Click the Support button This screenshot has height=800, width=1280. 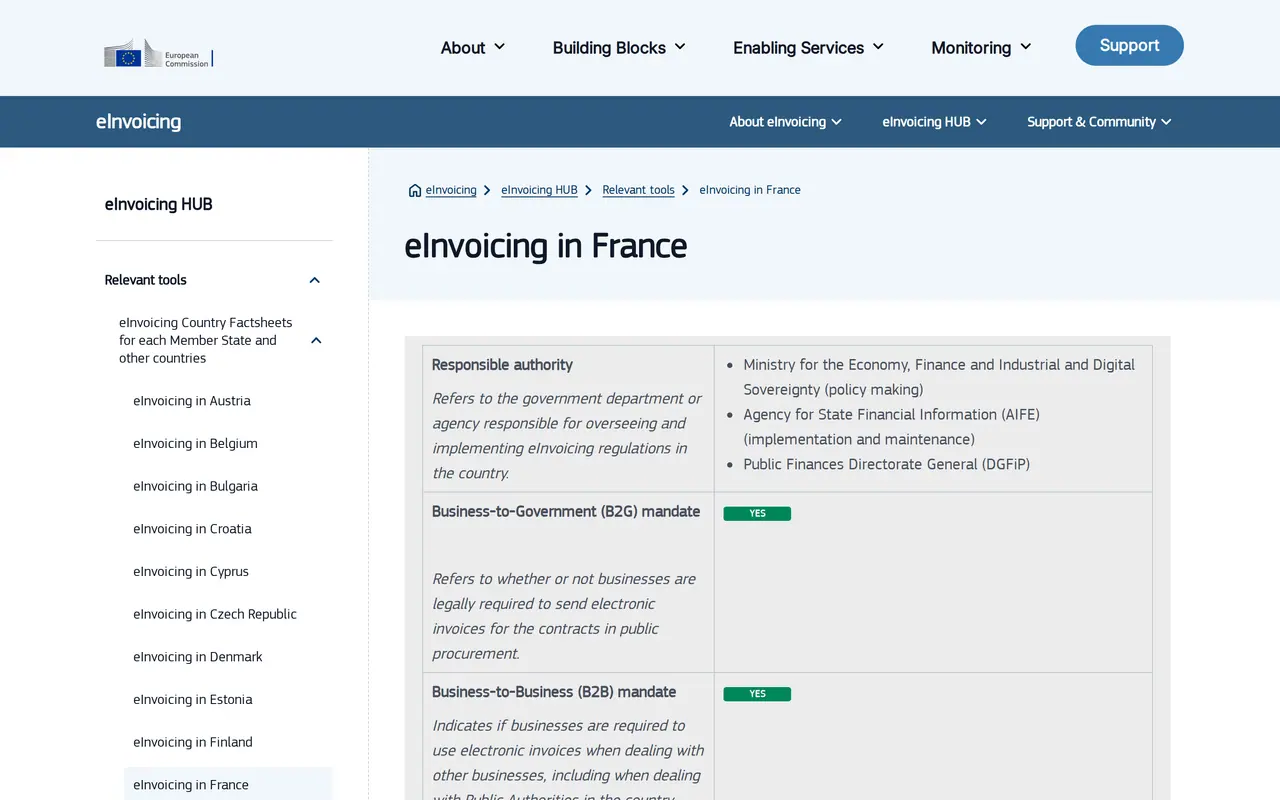coord(1129,45)
